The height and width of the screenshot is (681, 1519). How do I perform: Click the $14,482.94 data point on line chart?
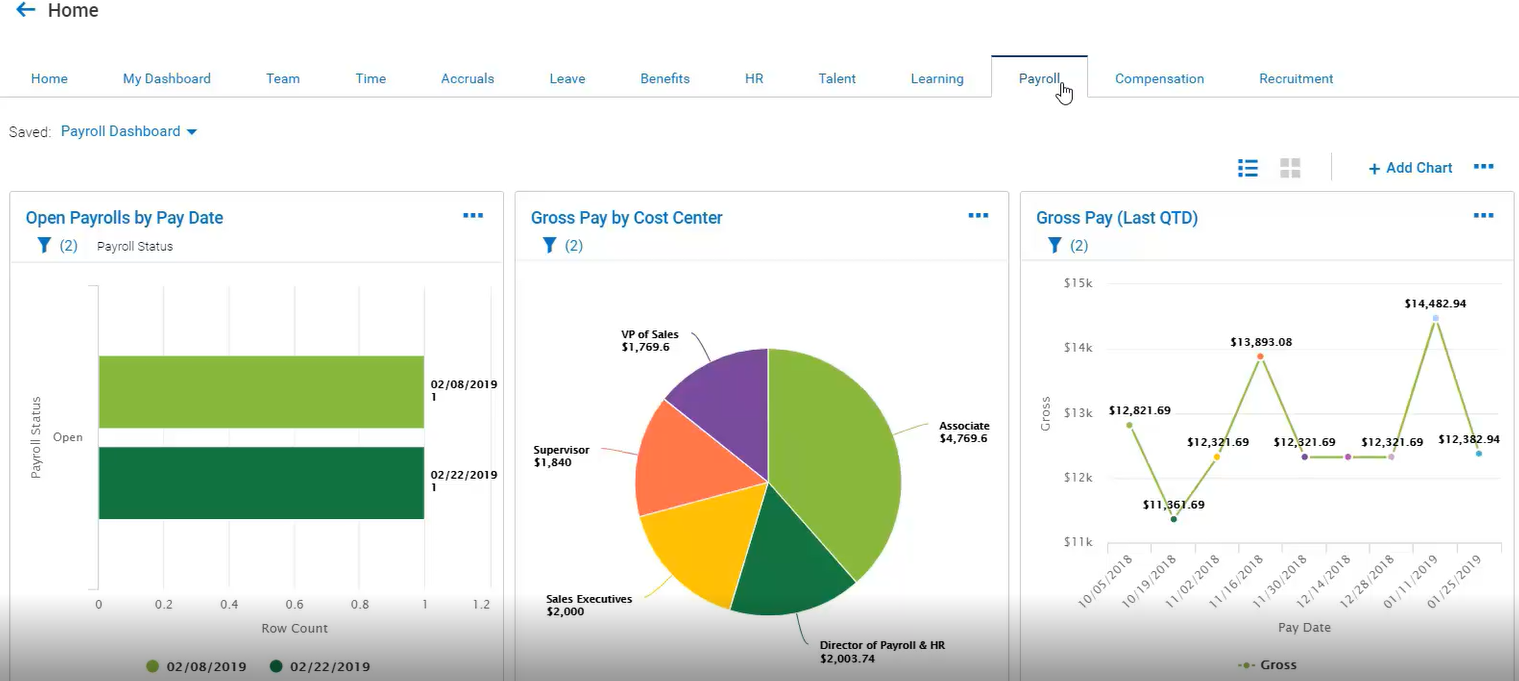(x=1435, y=318)
